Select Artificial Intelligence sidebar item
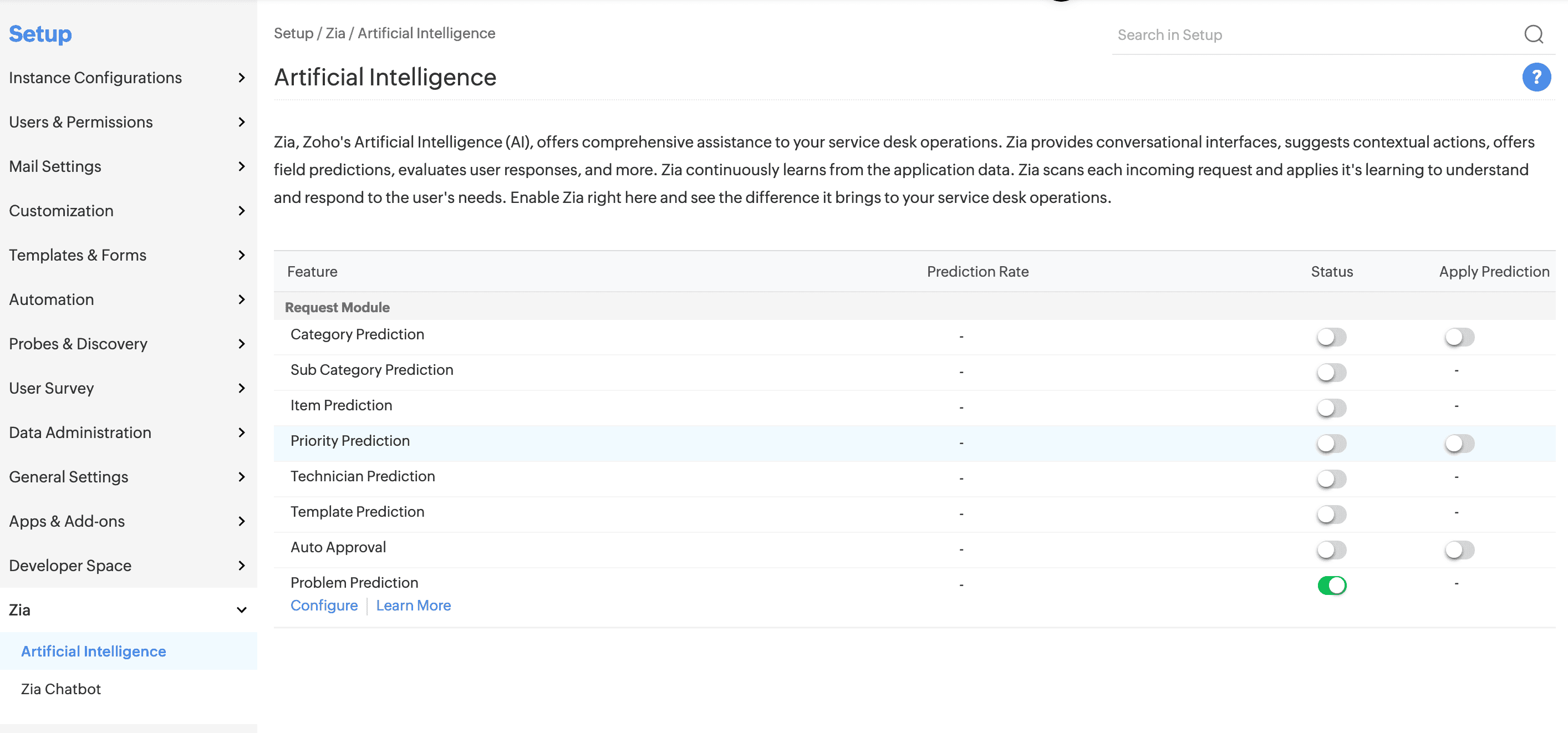1568x733 pixels. click(x=94, y=651)
